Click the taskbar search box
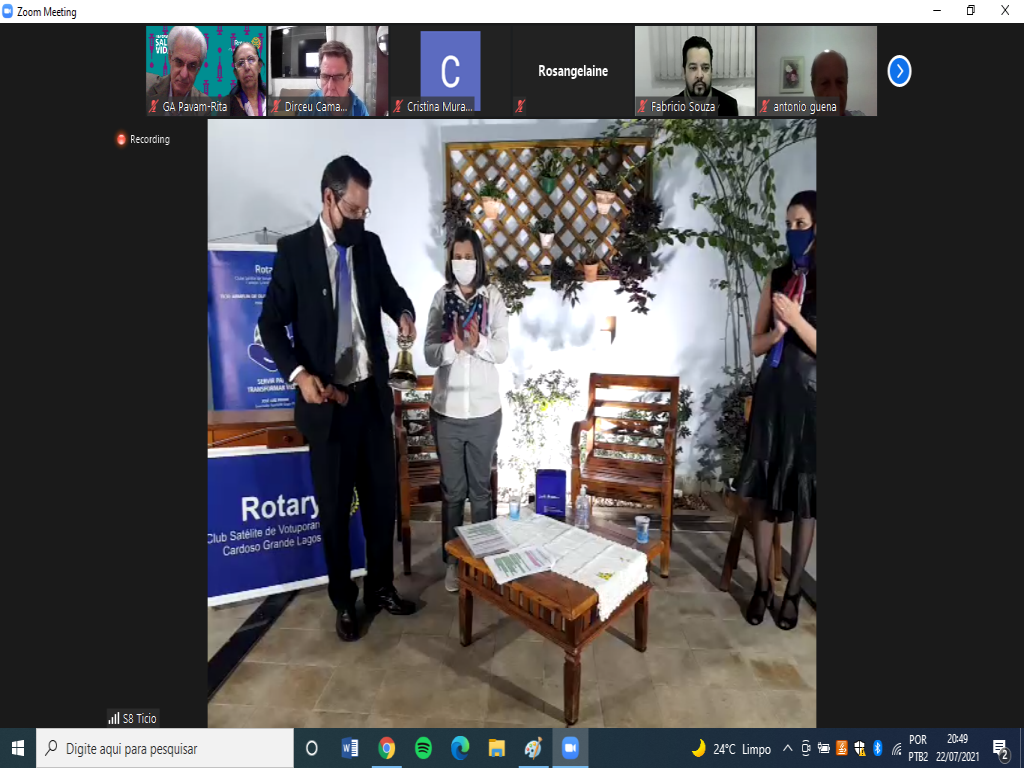Image resolution: width=1024 pixels, height=768 pixels. [x=165, y=748]
